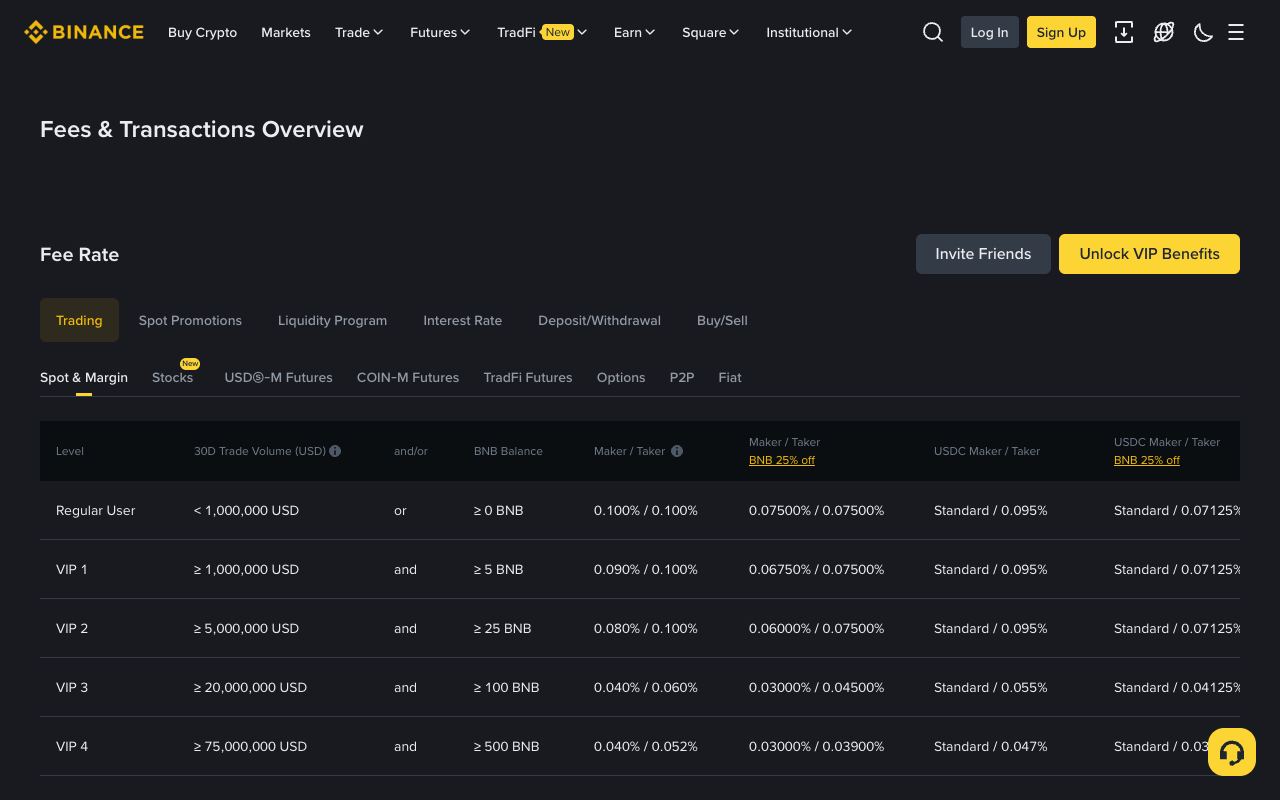Select the Spot & Margin sub-tab
The height and width of the screenshot is (800, 1280).
[x=84, y=377]
